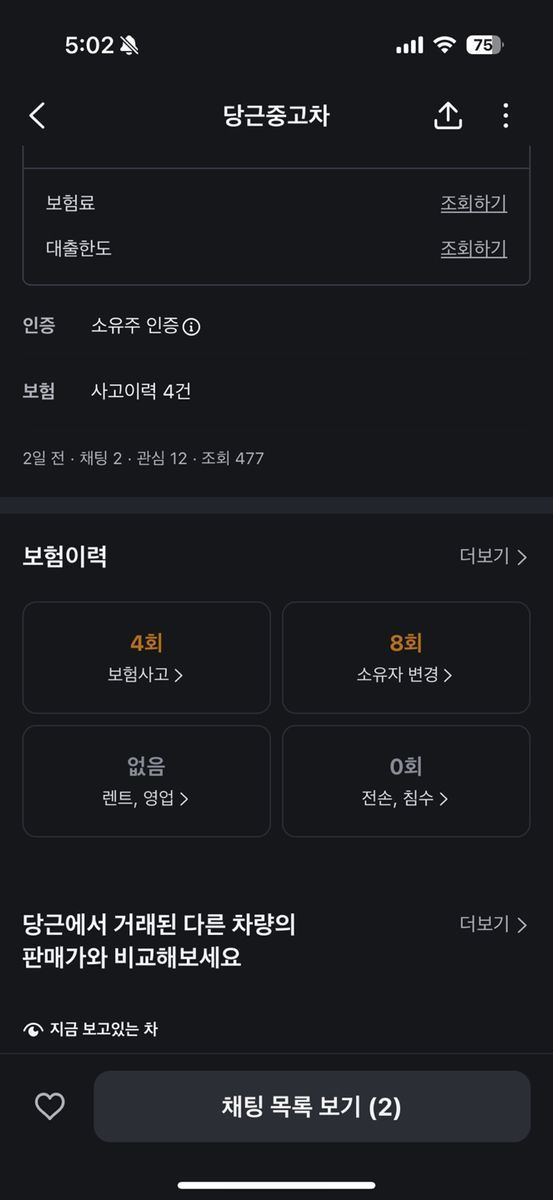The image size is (553, 1200).
Task: Tap the Wi-Fi status icon
Action: (x=445, y=45)
